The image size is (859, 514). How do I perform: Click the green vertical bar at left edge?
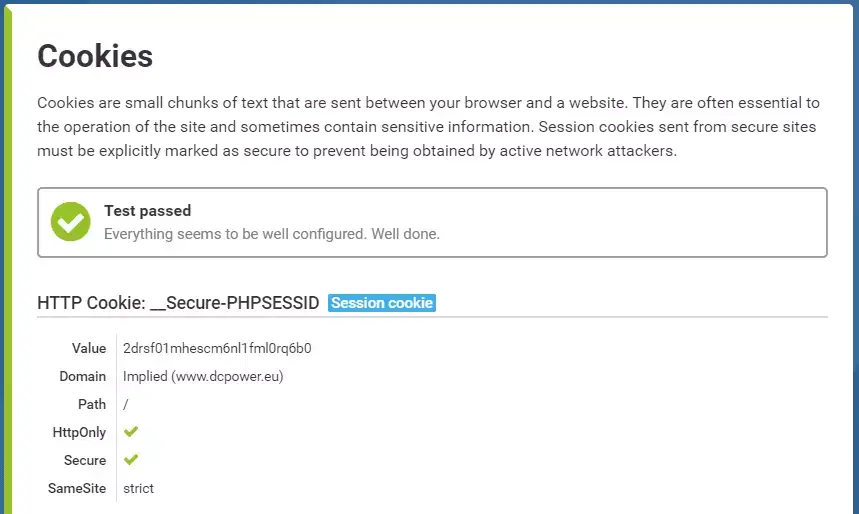click(8, 260)
